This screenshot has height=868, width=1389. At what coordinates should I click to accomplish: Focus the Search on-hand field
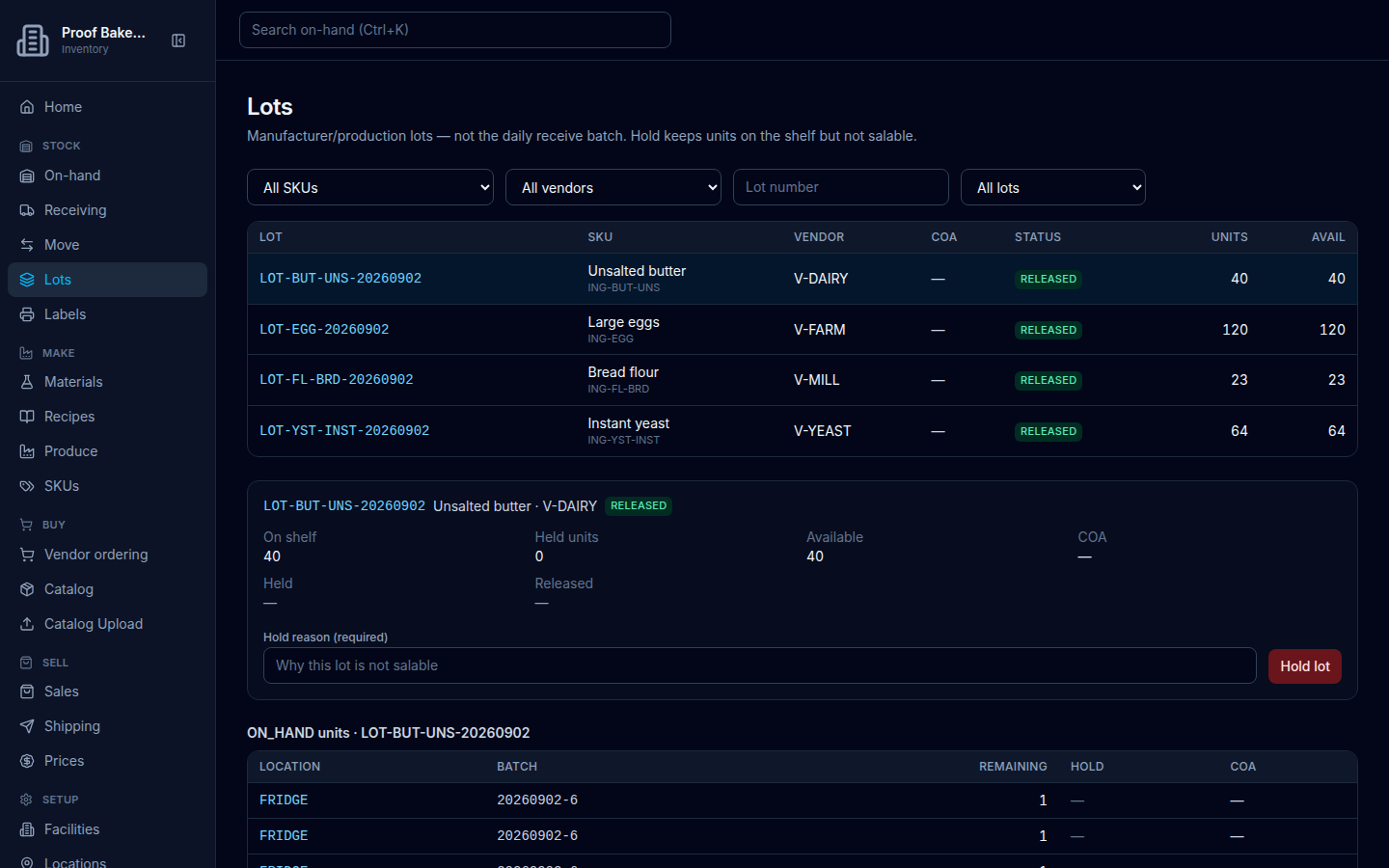click(x=455, y=30)
